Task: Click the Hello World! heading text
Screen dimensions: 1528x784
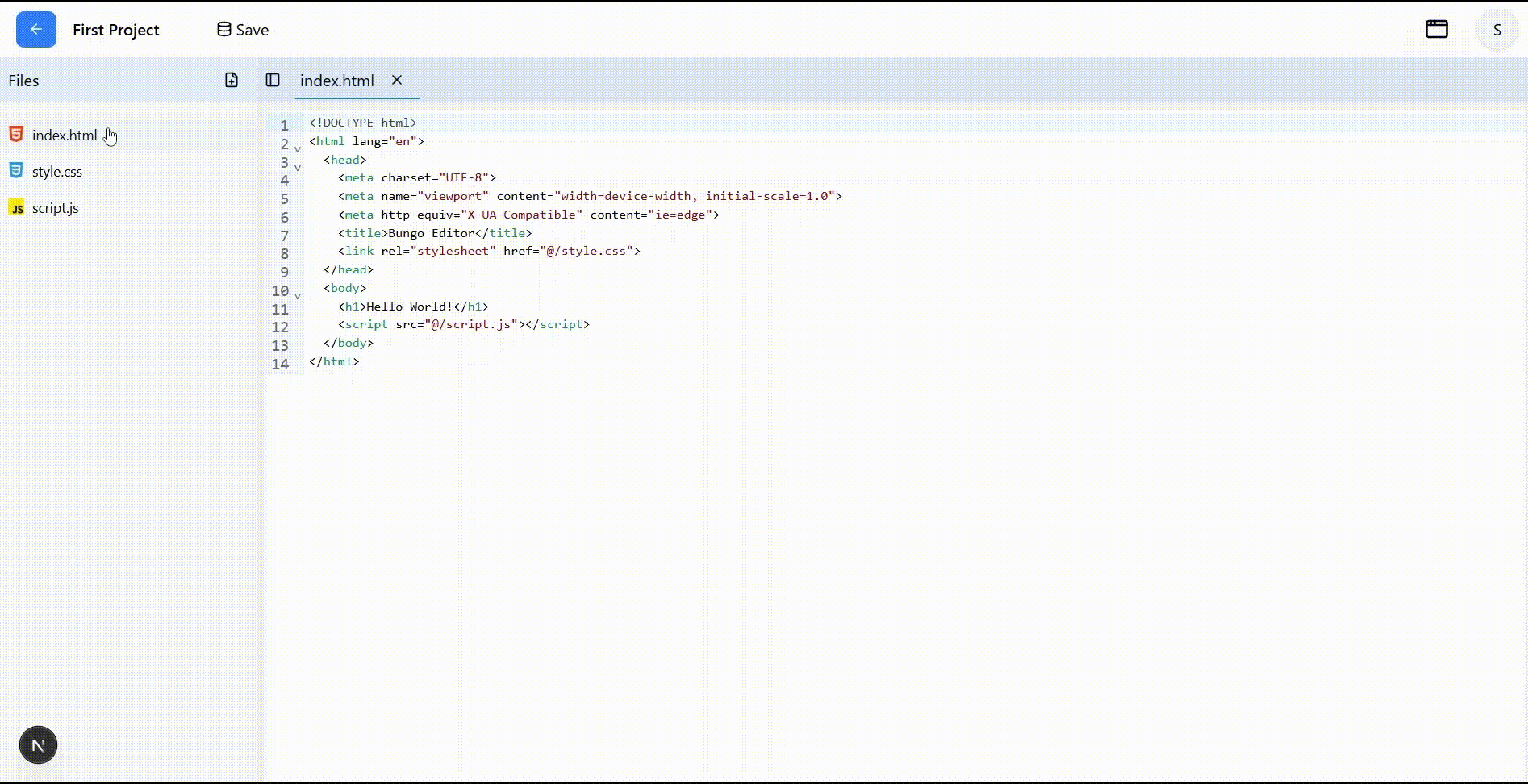Action: click(410, 307)
